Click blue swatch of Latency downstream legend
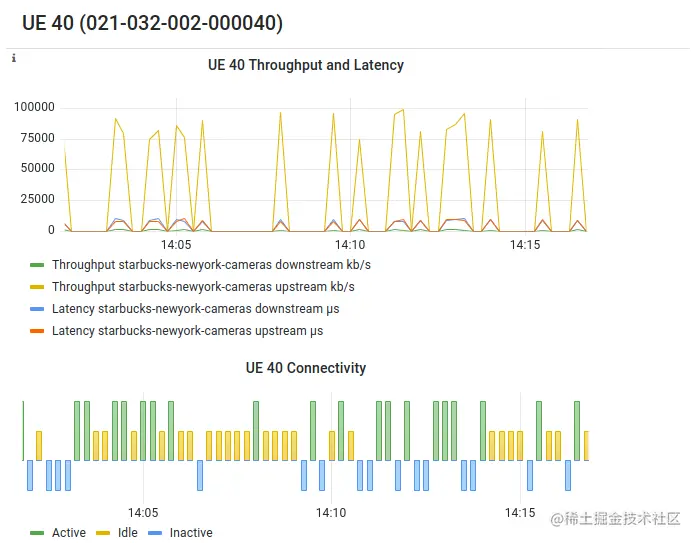The image size is (697, 543). pyautogui.click(x=37, y=309)
